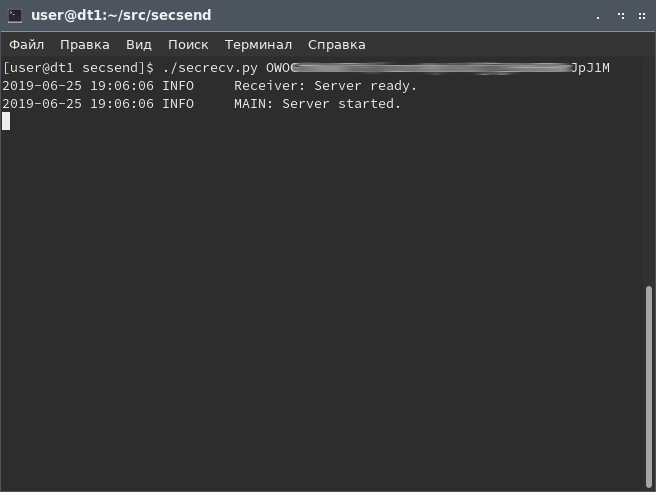Click the terminal icon in the title bar
The height and width of the screenshot is (492, 656).
pyautogui.click(x=15, y=15)
